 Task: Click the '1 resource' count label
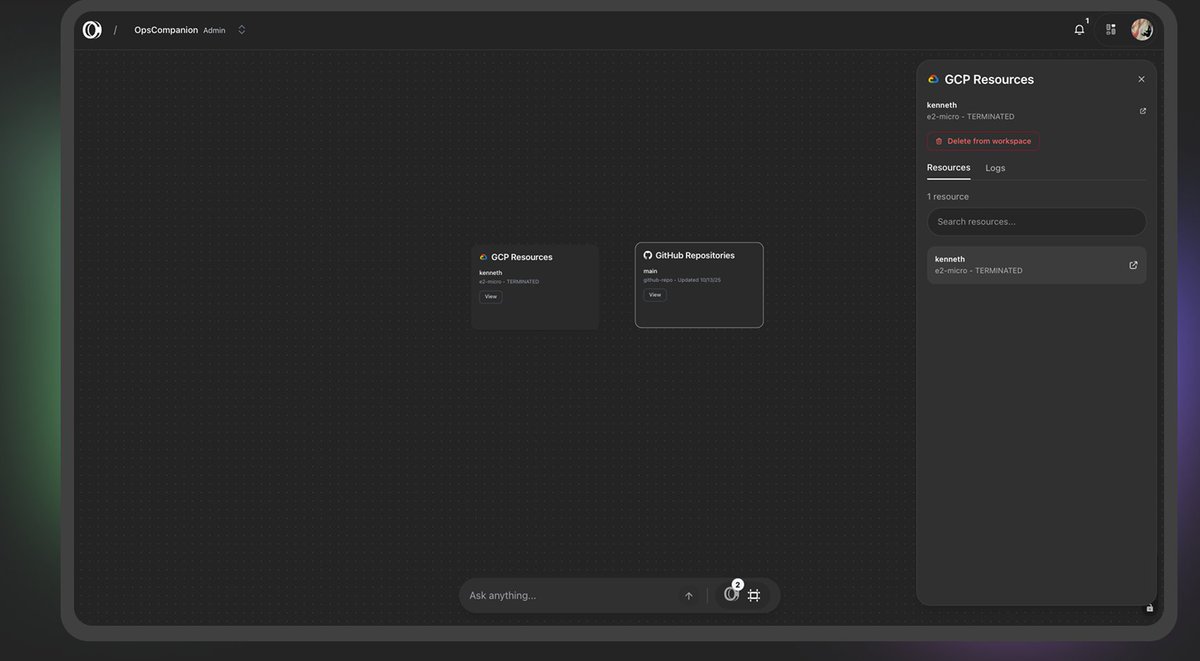[x=948, y=197]
